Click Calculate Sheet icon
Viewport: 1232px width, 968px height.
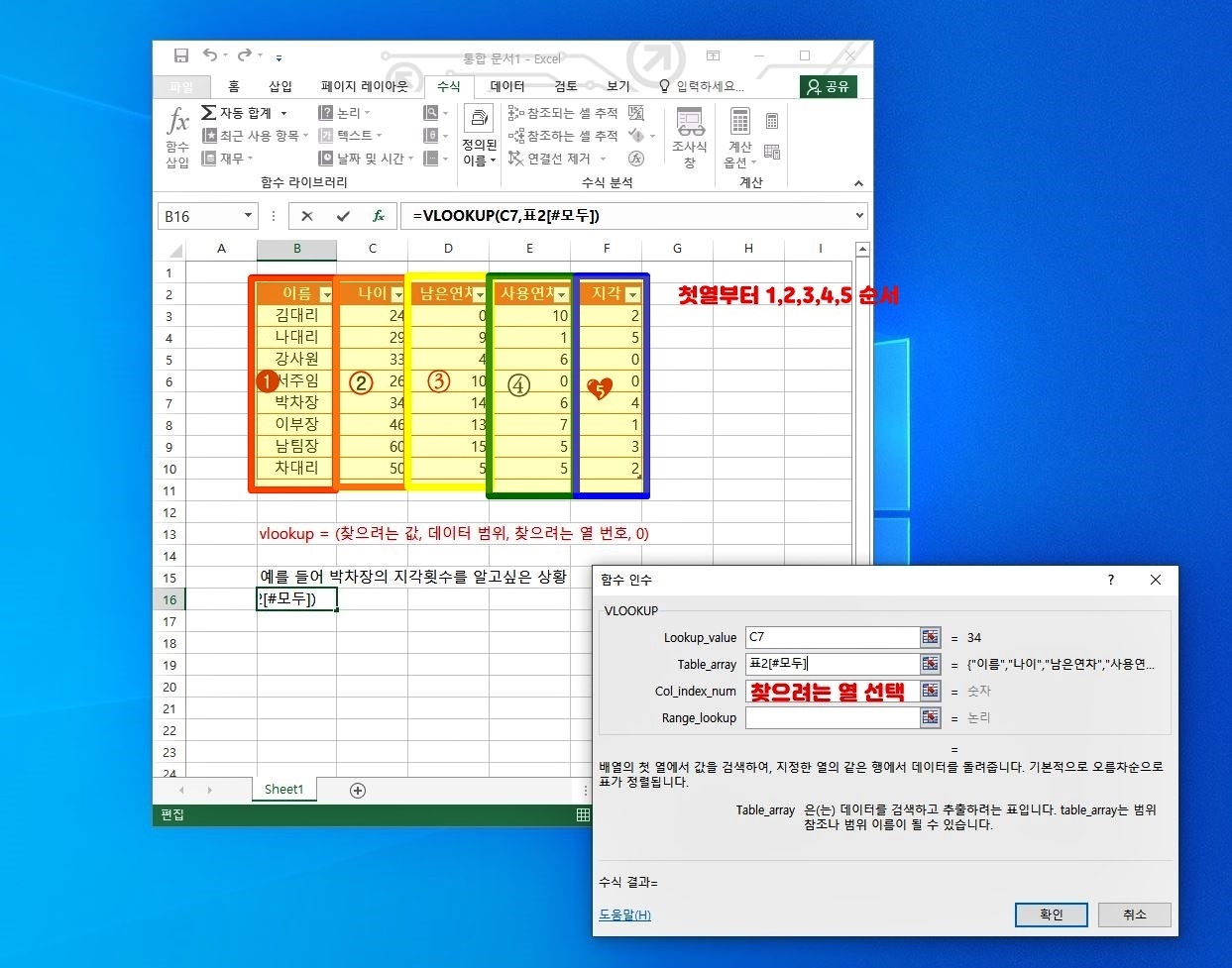click(x=772, y=152)
